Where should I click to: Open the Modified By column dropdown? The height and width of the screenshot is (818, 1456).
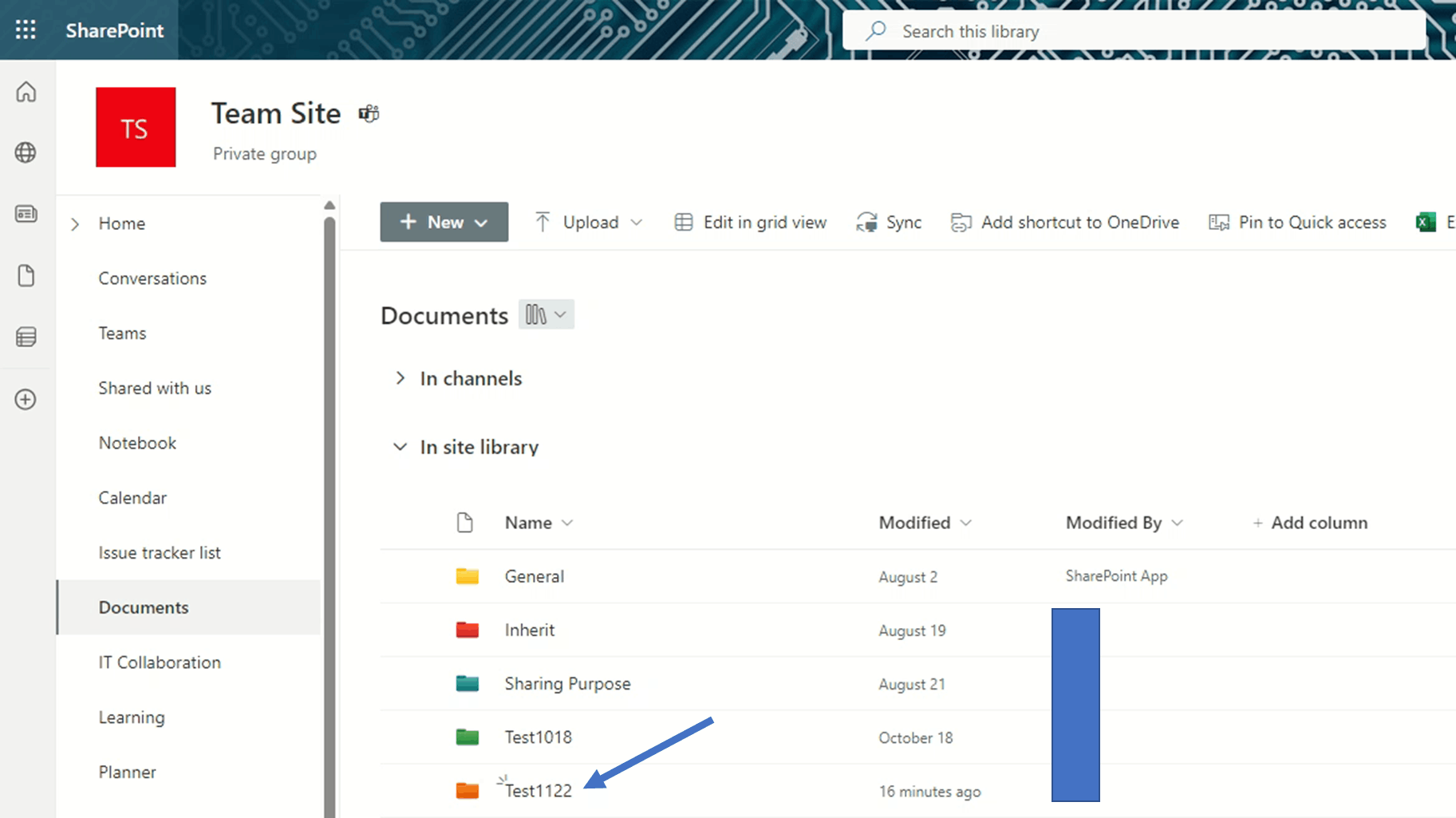[x=1124, y=523]
